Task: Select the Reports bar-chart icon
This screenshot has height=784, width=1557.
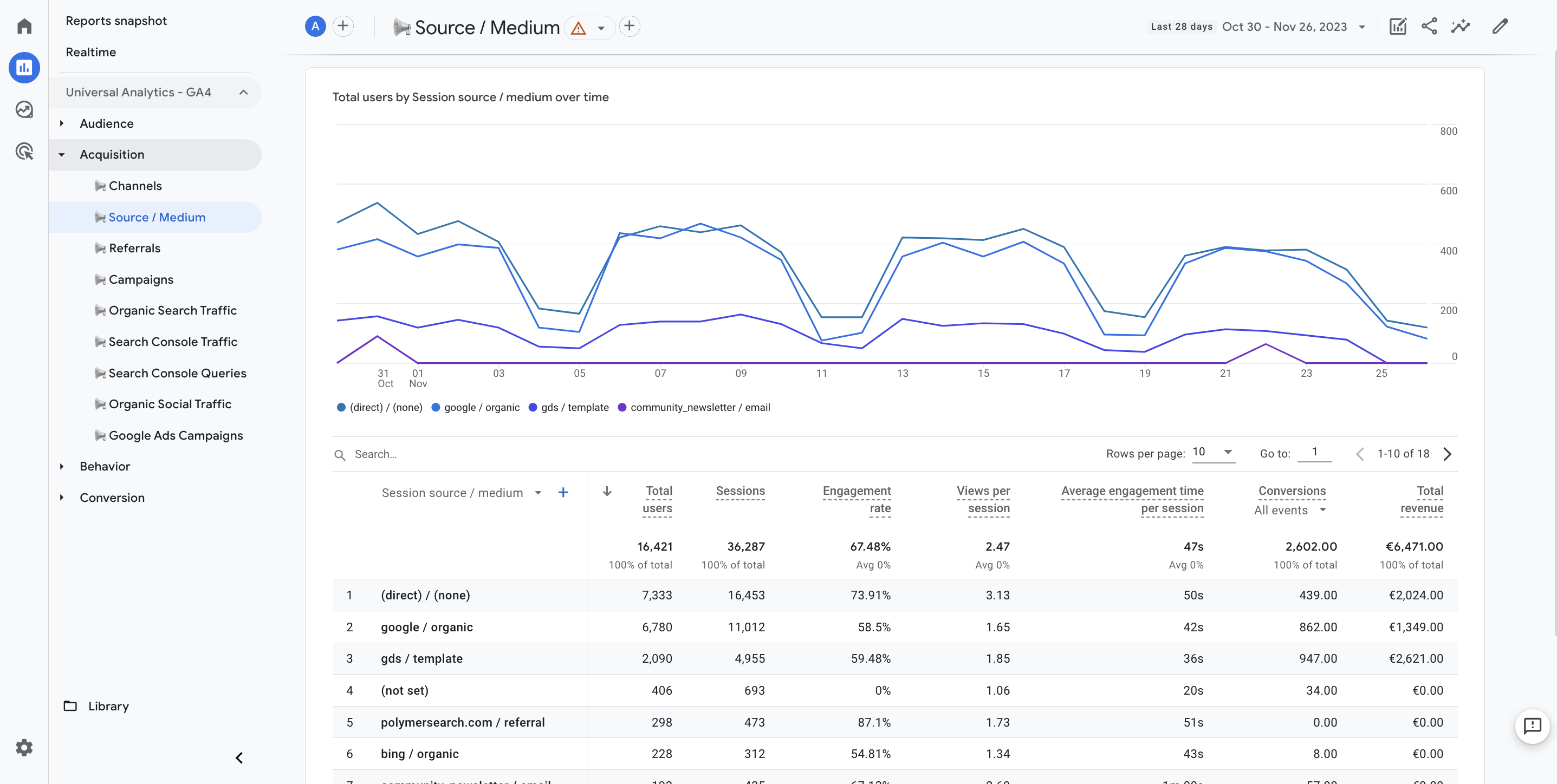Action: point(24,67)
